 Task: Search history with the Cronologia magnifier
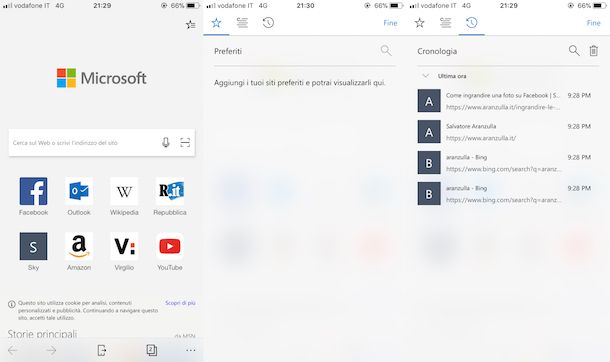click(574, 51)
